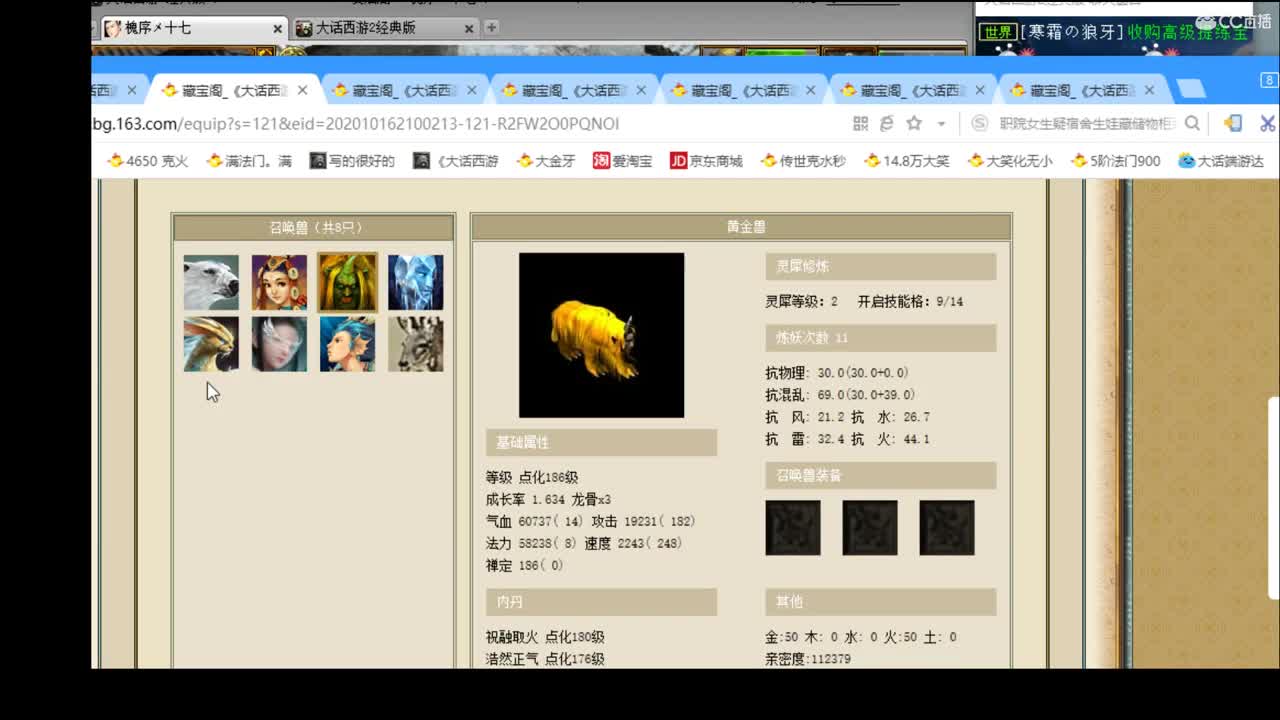Open bookmark 大金牙
1280x720 pixels.
coord(546,161)
